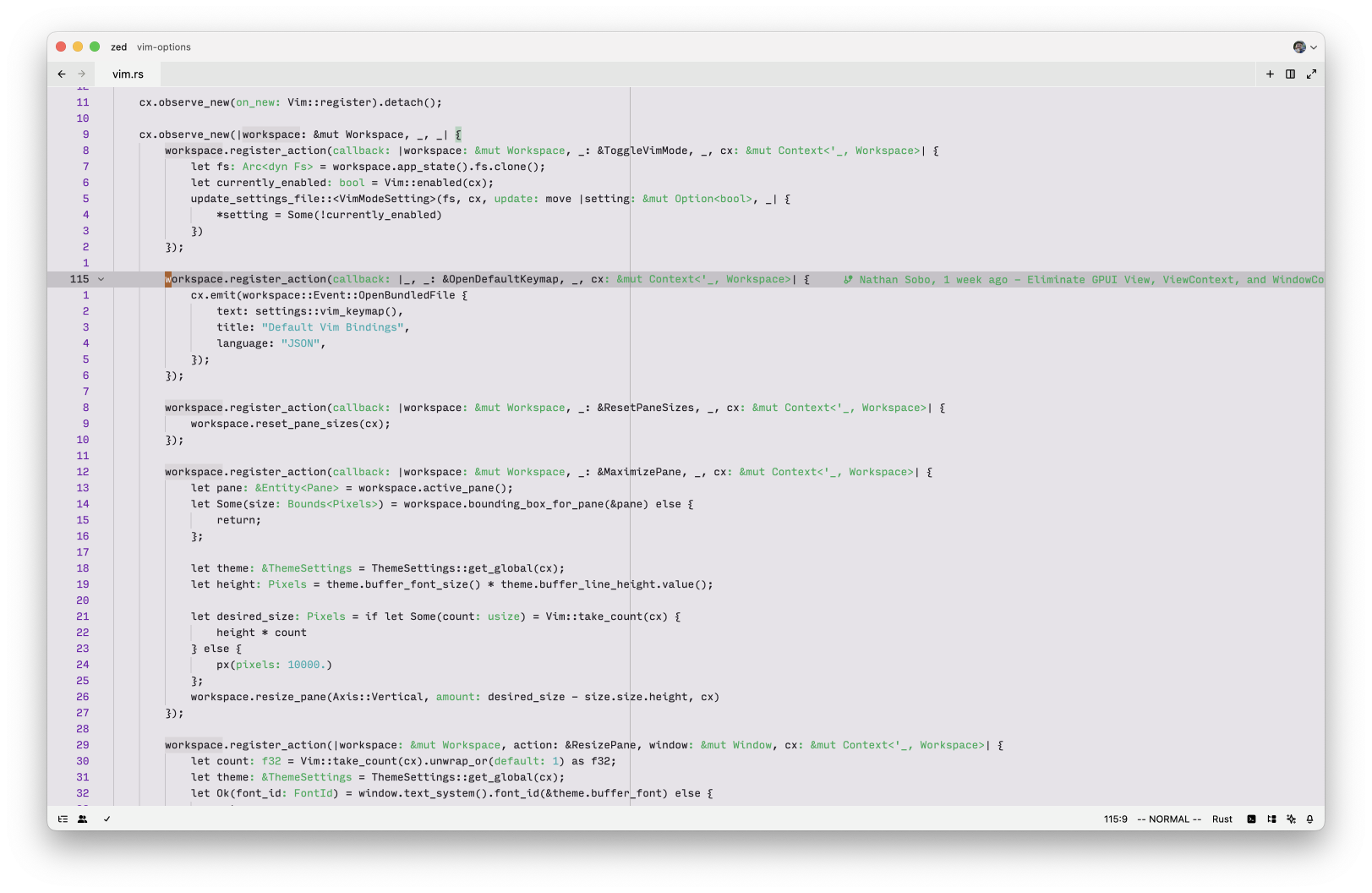Screen dimensions: 1372x893
Task: Click workspace.resize_pane call line
Action: pyautogui.click(x=455, y=697)
